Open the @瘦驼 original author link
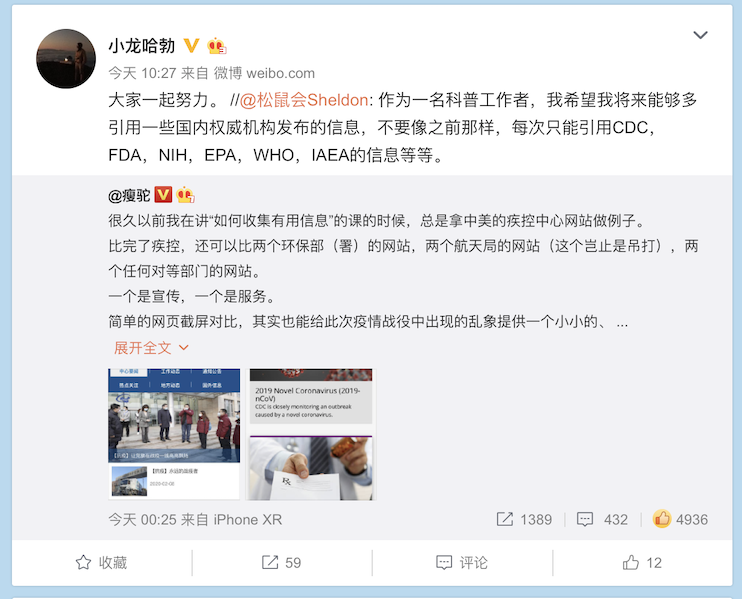This screenshot has width=742, height=599. click(x=129, y=195)
